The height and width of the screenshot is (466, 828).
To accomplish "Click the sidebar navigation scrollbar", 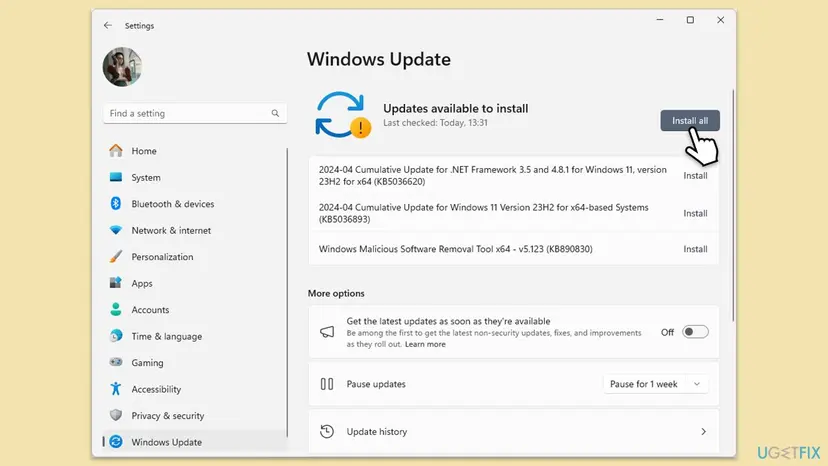I will 287,292.
